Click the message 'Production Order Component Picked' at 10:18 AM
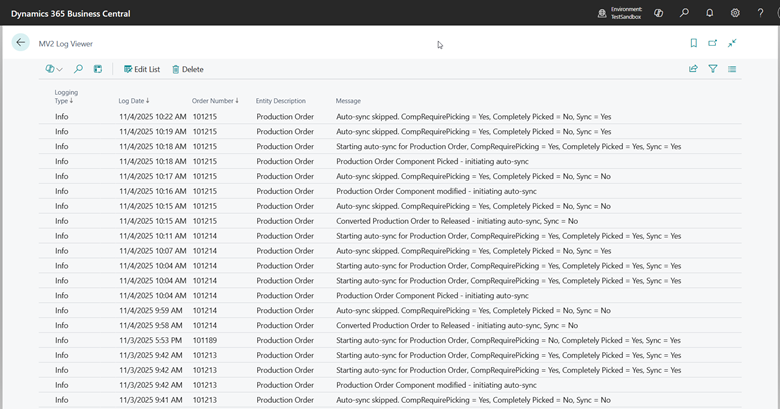 [x=432, y=161]
